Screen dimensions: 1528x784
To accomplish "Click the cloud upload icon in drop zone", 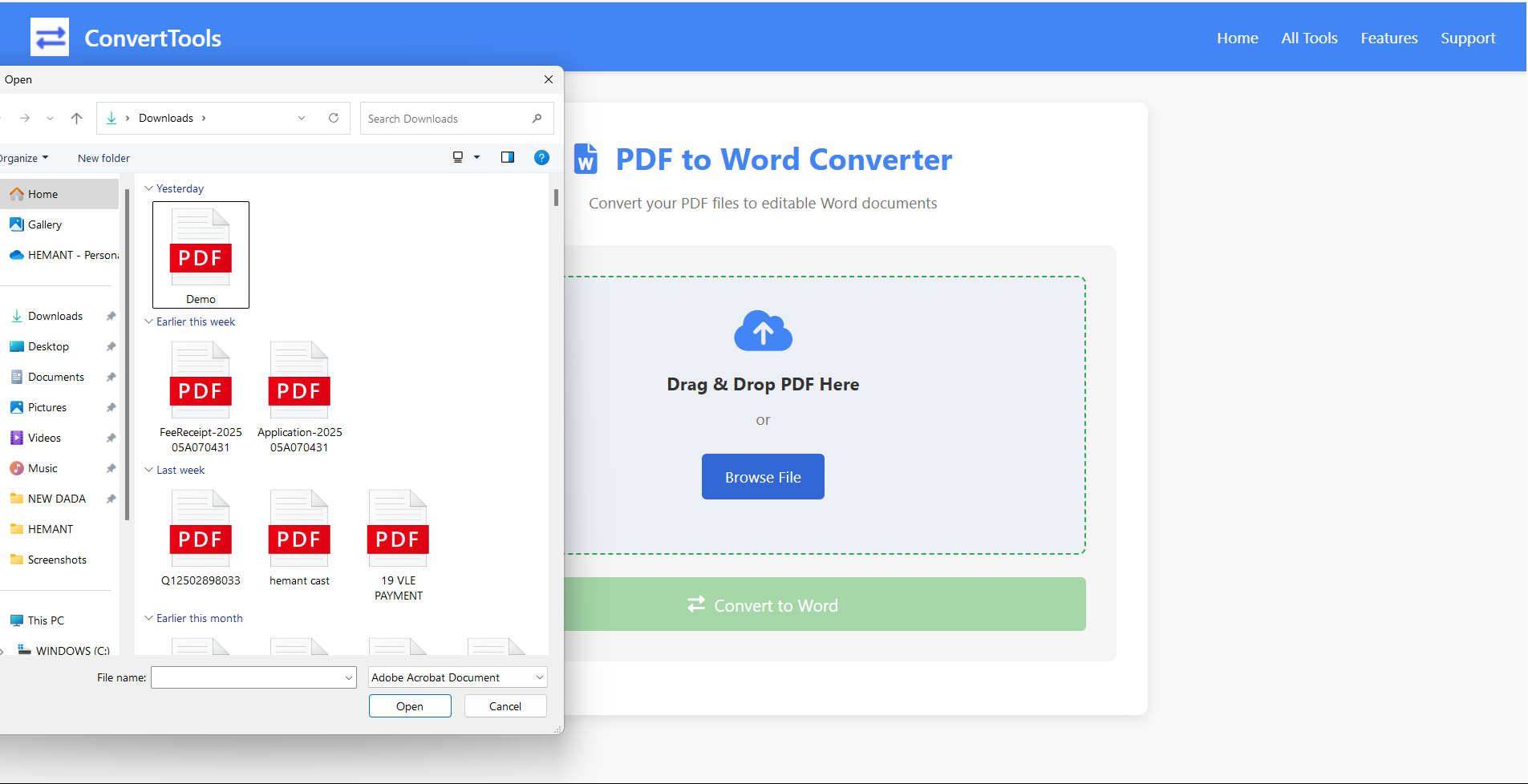I will click(x=763, y=330).
